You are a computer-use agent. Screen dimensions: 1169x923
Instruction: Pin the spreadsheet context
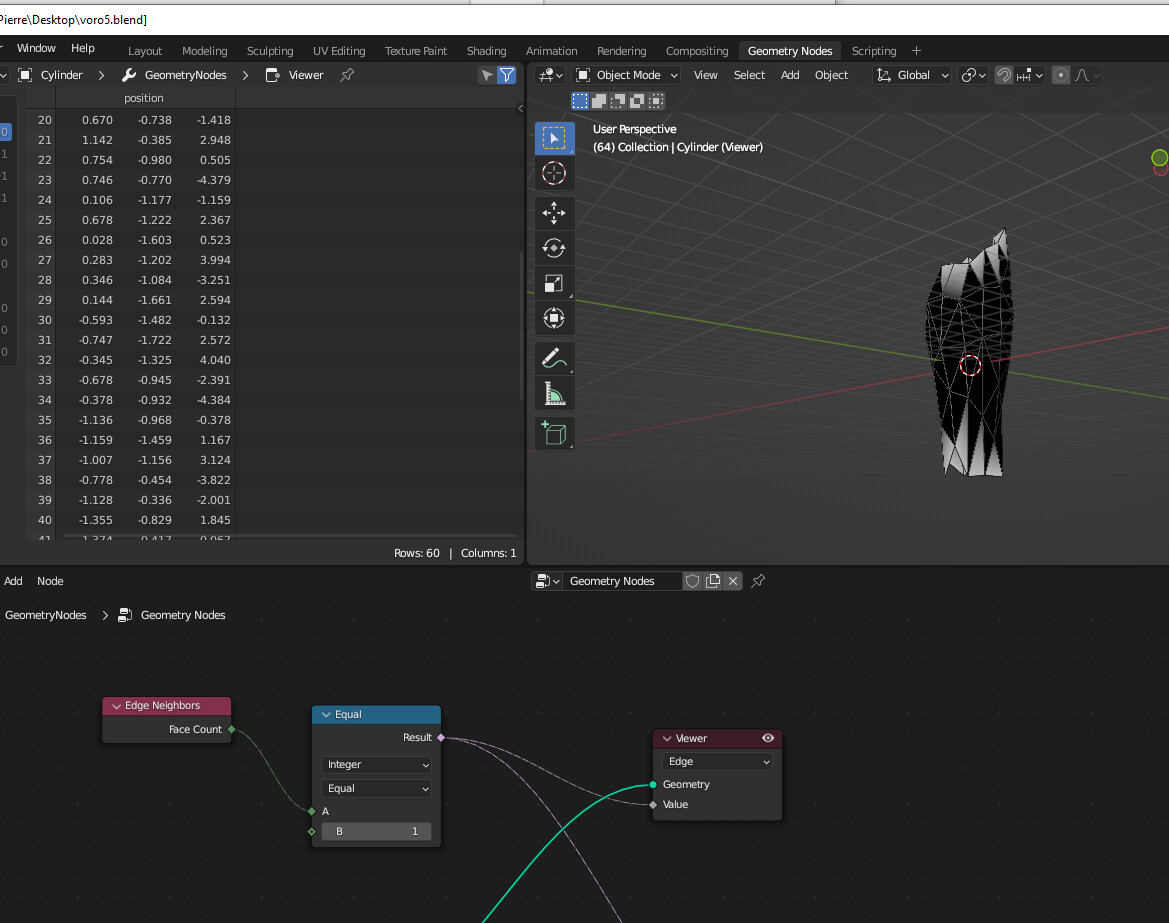347,75
